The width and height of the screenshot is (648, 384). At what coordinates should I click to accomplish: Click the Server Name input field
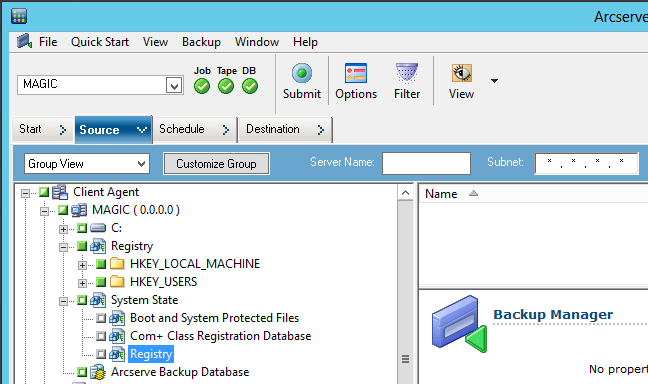426,163
